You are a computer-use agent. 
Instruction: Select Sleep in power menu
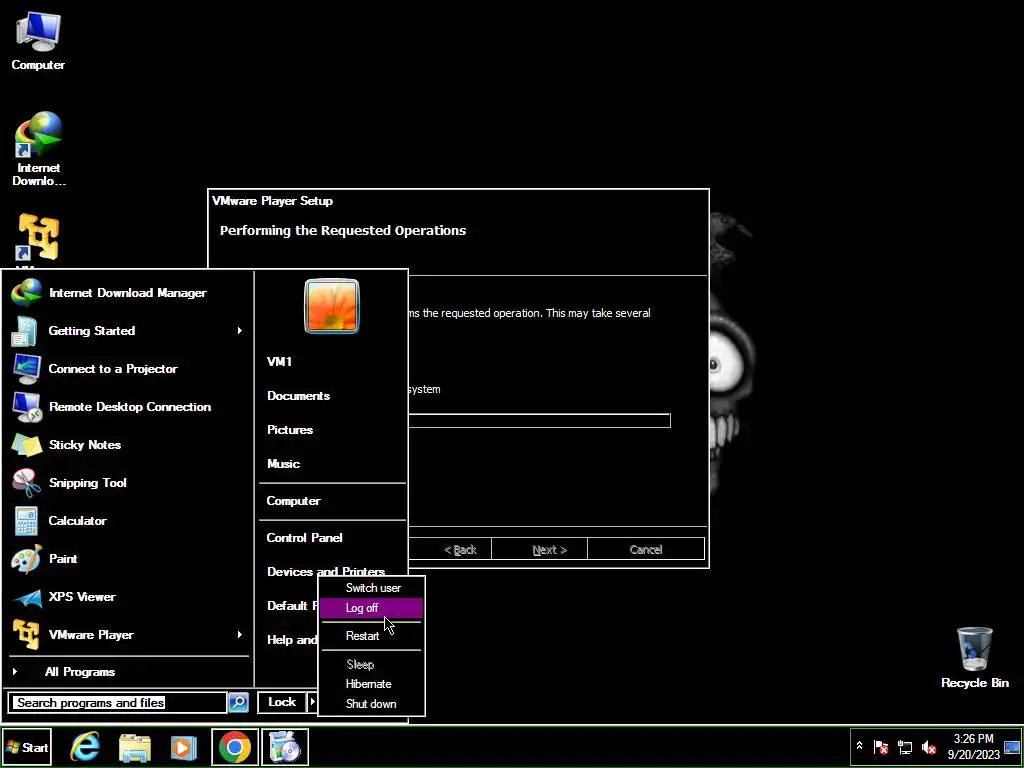[x=372, y=664]
